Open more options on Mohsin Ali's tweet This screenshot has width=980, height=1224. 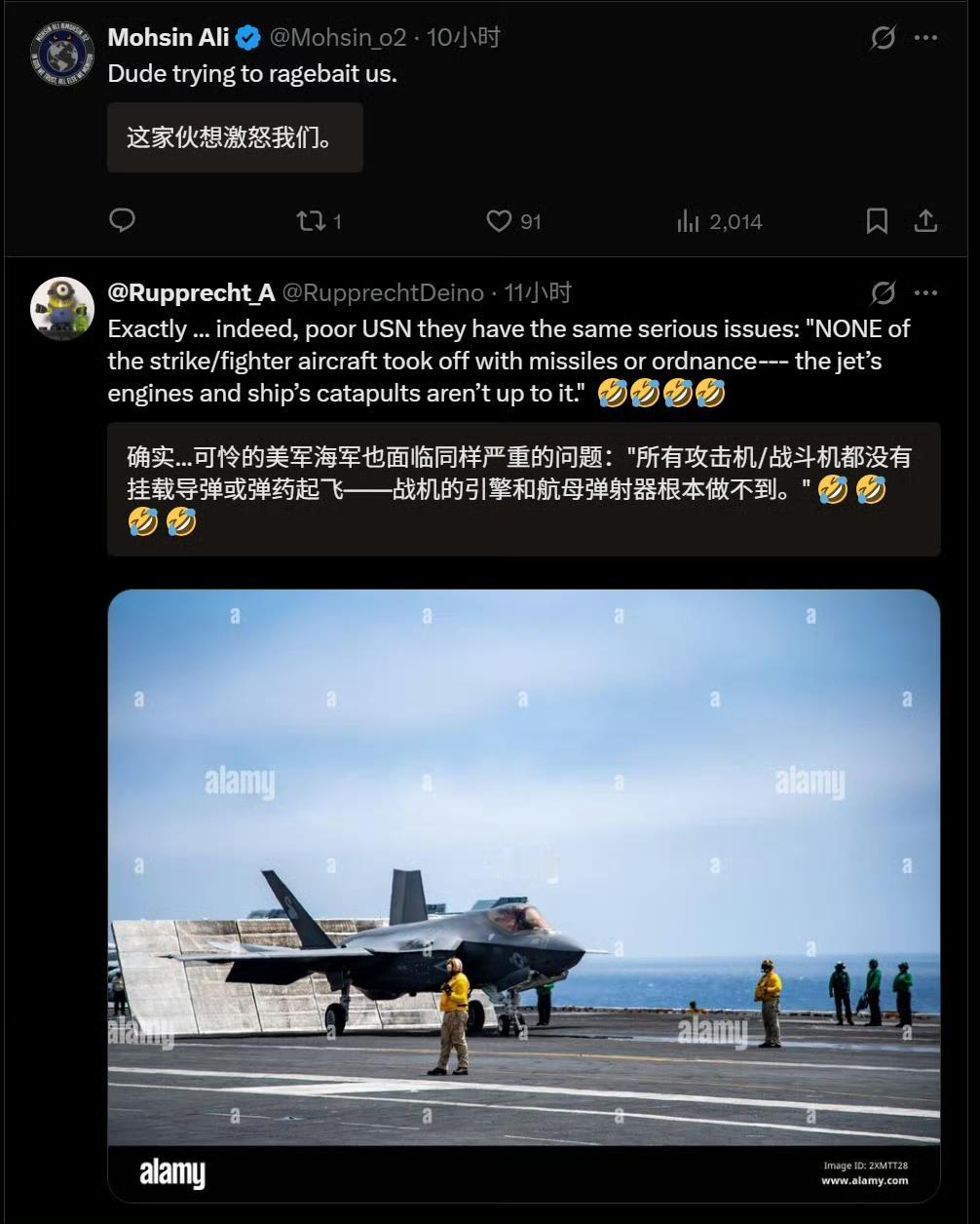click(925, 38)
